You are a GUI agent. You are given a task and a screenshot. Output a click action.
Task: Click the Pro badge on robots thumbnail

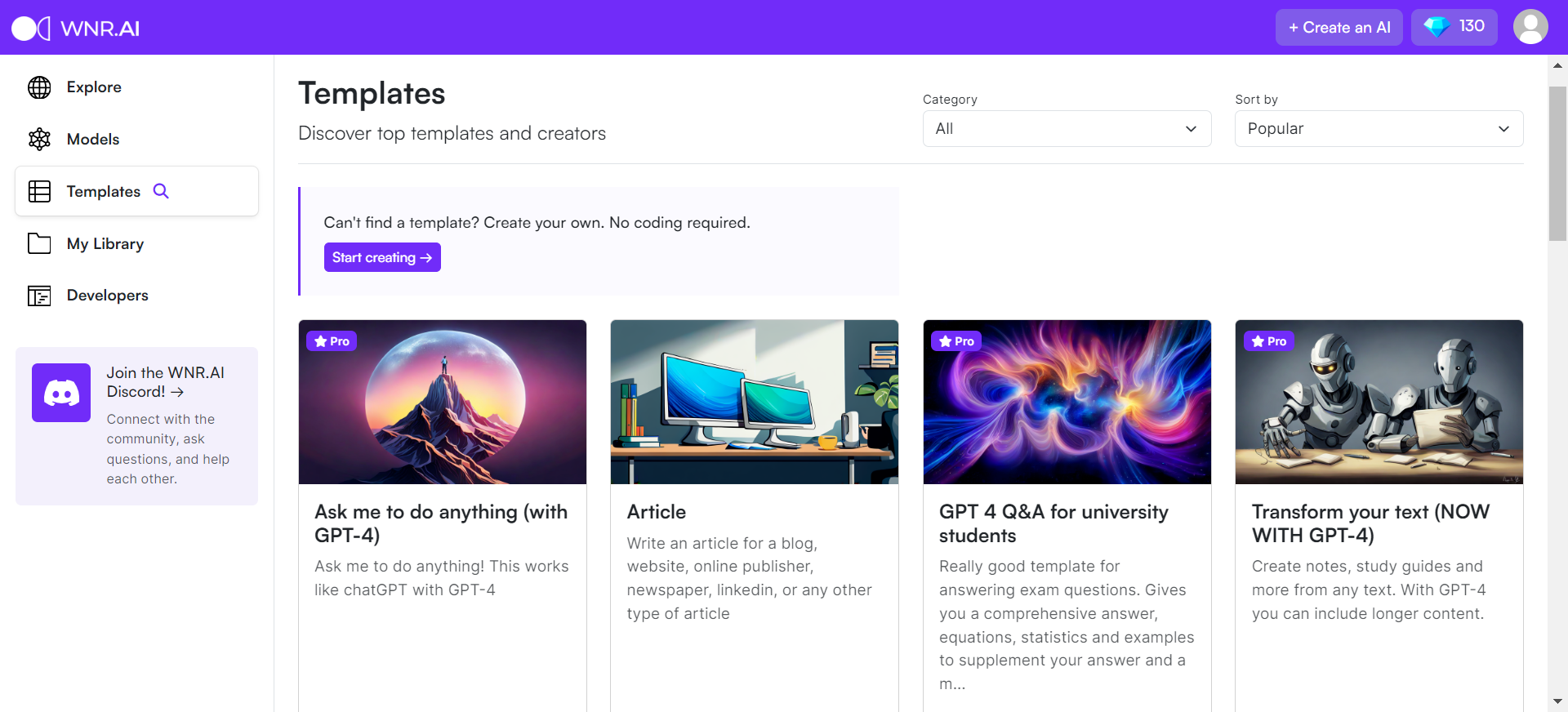[1269, 341]
